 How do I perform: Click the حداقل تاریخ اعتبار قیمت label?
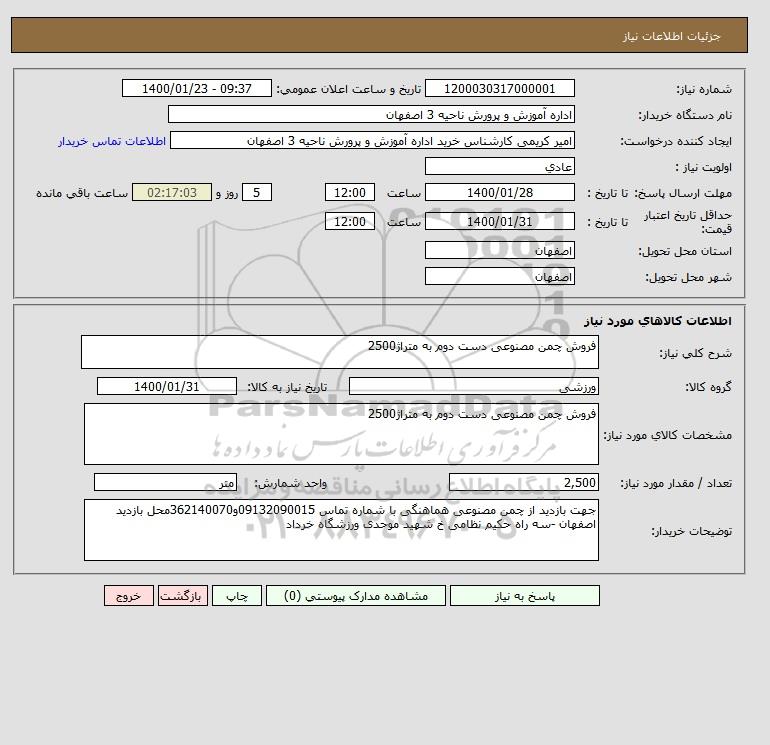click(x=688, y=222)
